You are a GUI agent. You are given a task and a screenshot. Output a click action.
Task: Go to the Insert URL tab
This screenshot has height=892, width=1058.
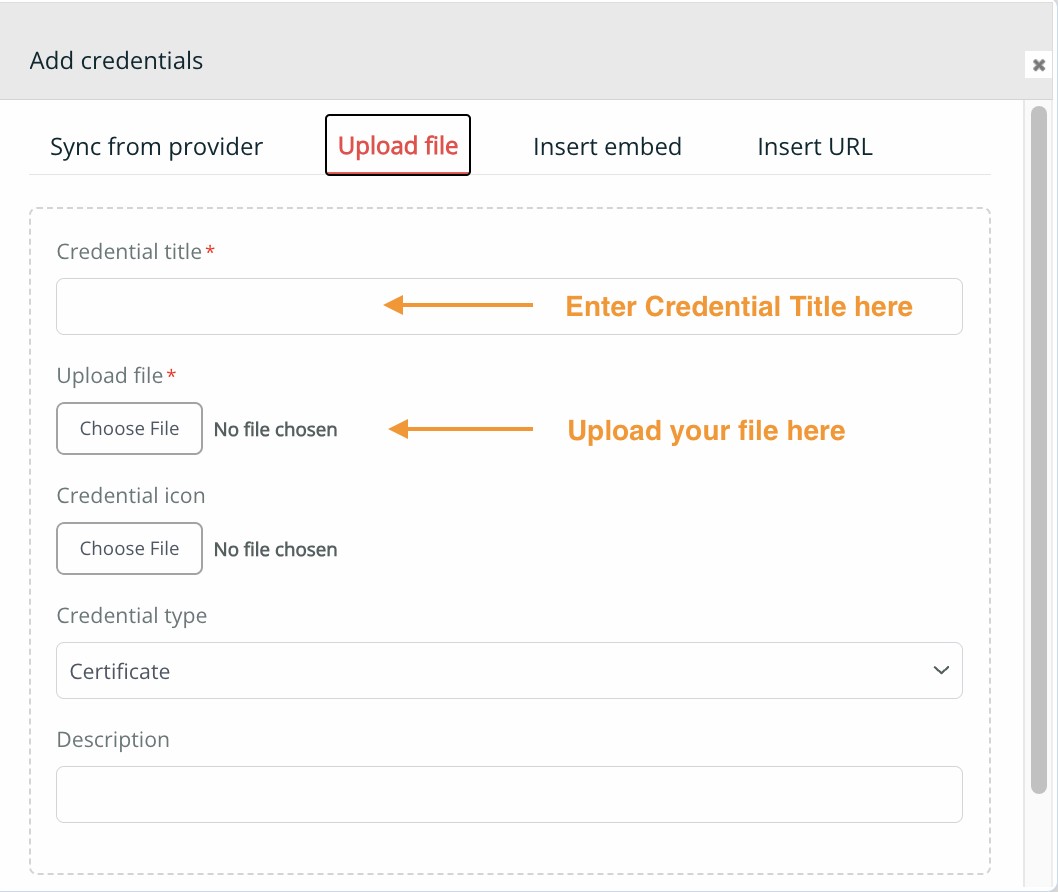coord(815,146)
